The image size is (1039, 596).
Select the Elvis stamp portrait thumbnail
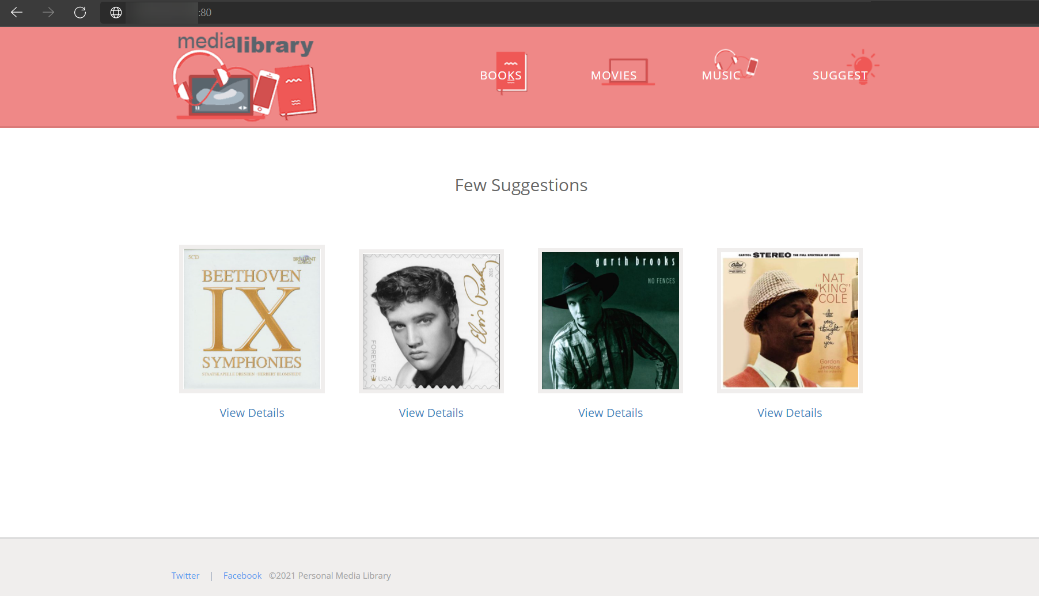431,321
